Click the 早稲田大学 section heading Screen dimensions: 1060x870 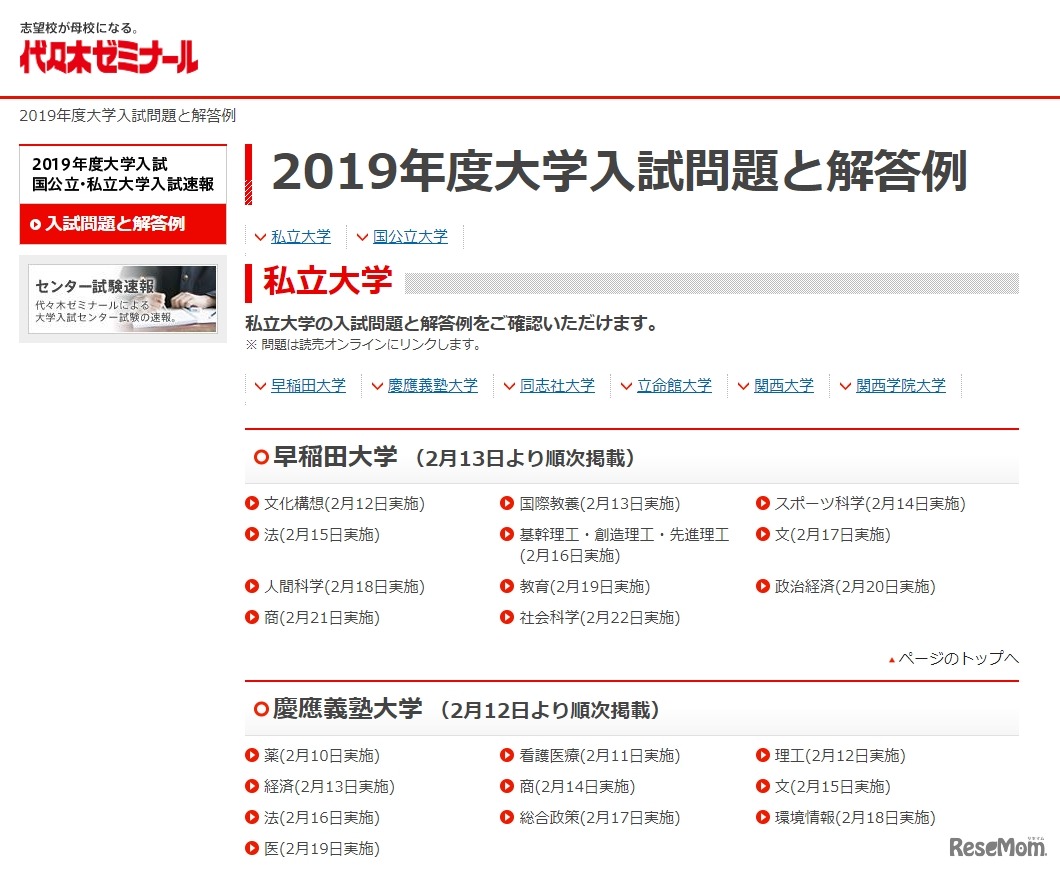click(x=335, y=458)
